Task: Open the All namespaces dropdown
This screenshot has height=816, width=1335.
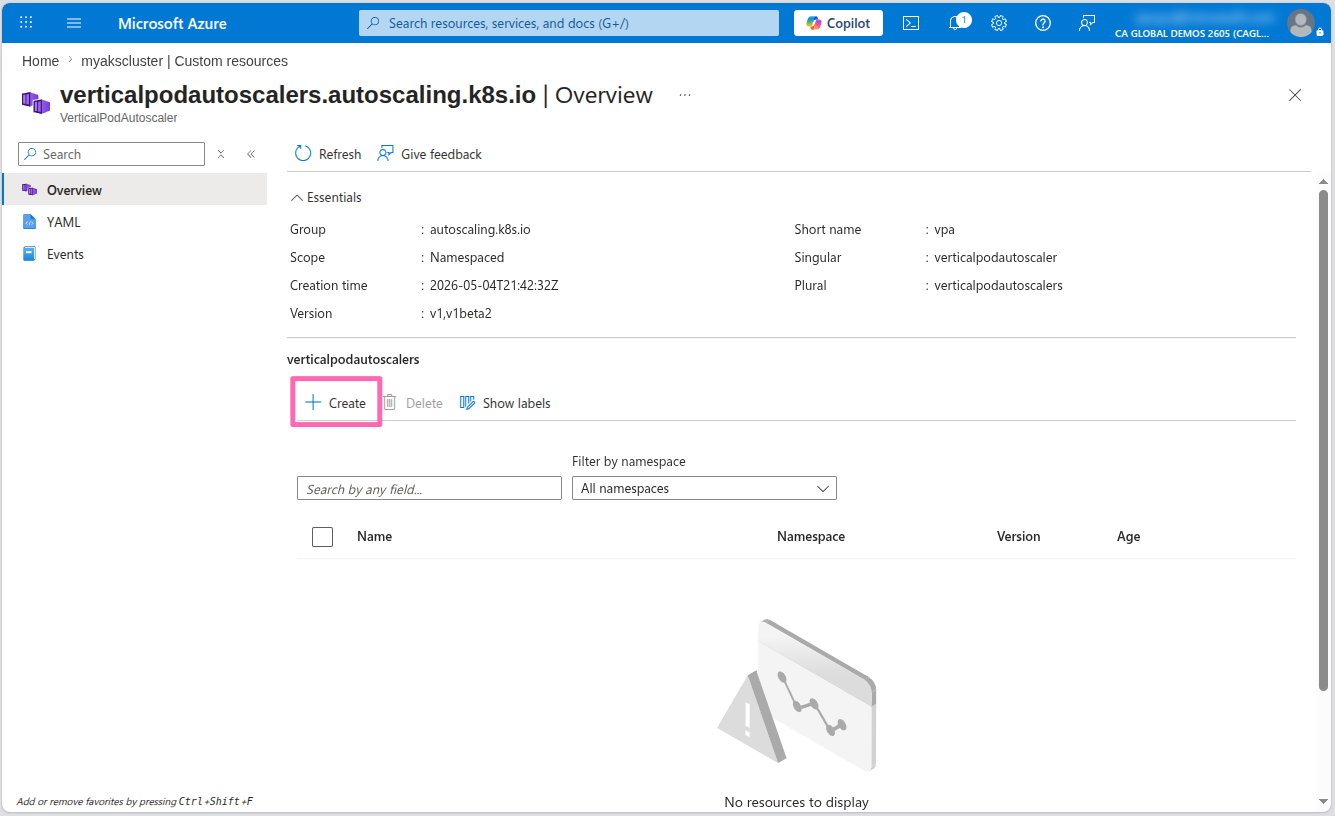Action: pos(704,488)
